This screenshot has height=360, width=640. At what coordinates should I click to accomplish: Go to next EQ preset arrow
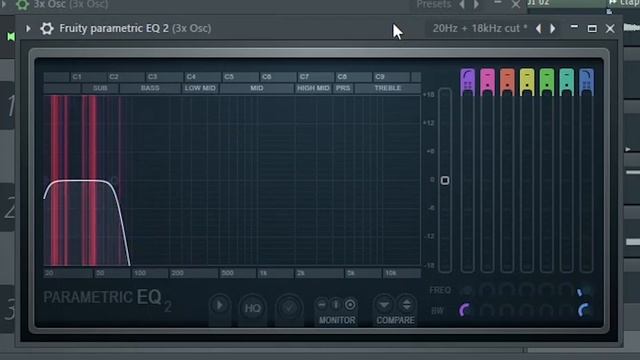click(x=553, y=29)
